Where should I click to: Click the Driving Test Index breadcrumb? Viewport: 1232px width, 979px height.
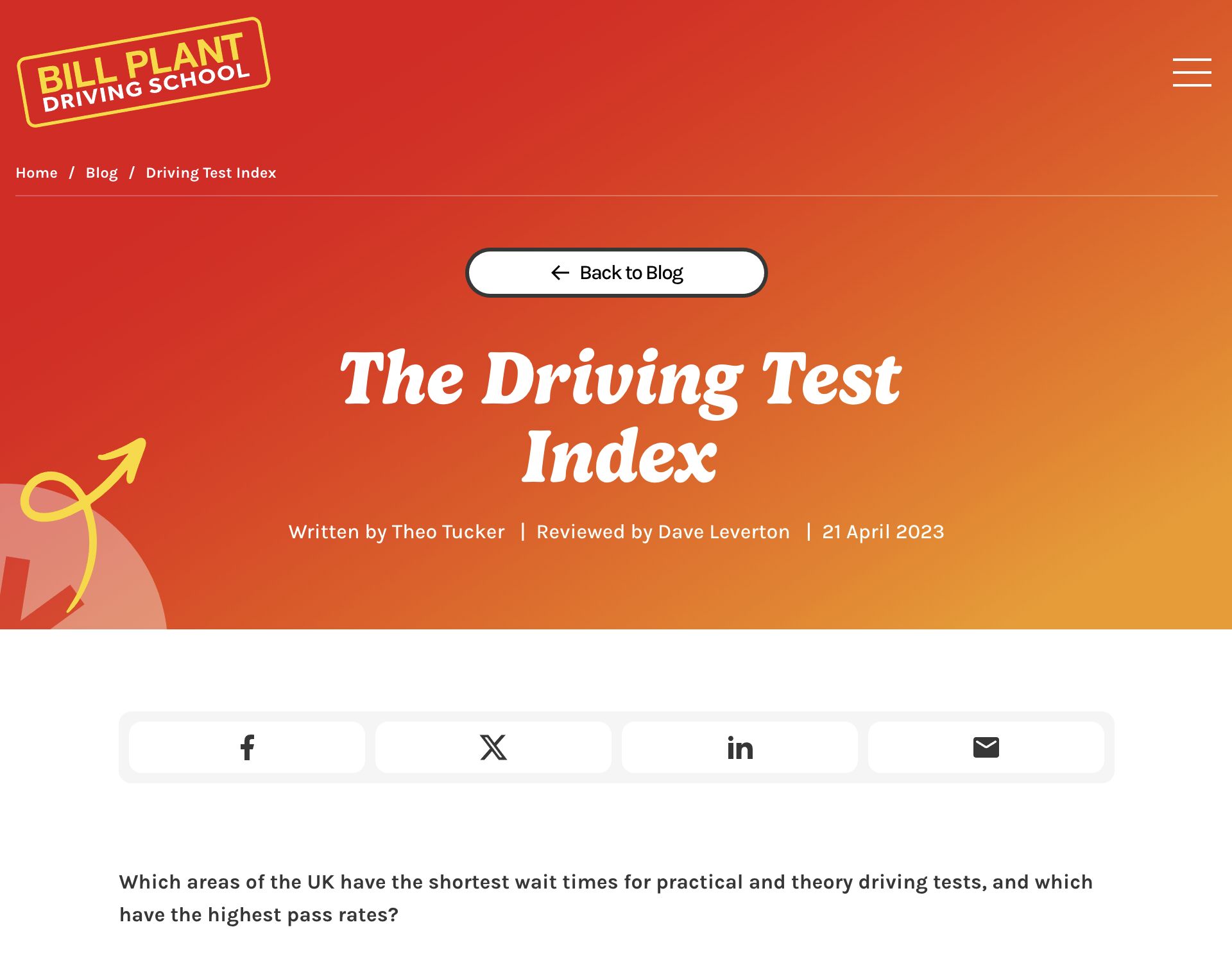(x=211, y=172)
